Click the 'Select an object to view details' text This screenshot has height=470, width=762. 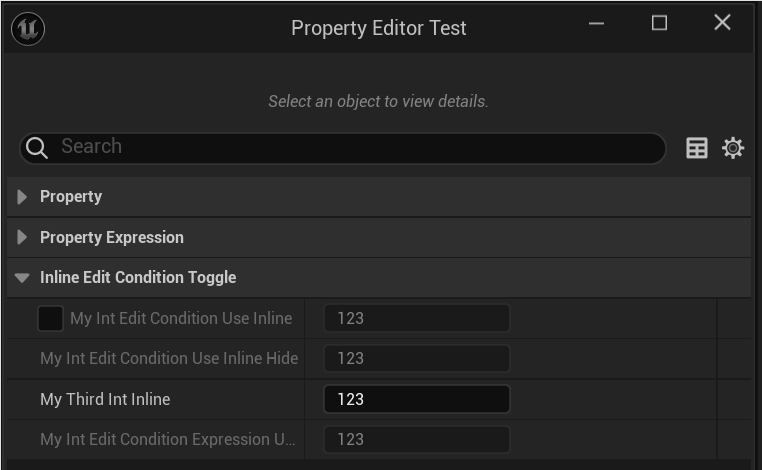(x=378, y=101)
